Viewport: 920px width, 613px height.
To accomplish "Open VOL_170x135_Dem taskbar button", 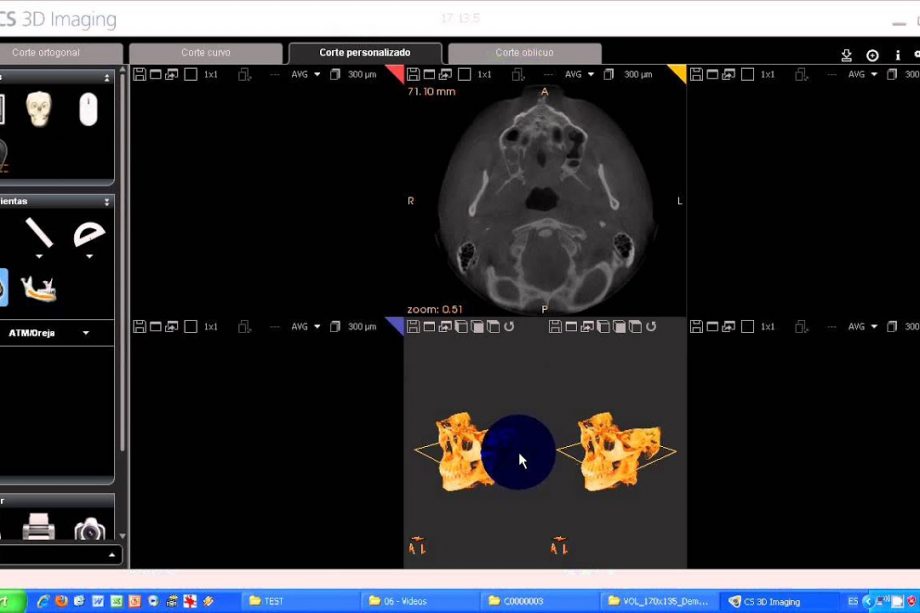I will tap(659, 601).
